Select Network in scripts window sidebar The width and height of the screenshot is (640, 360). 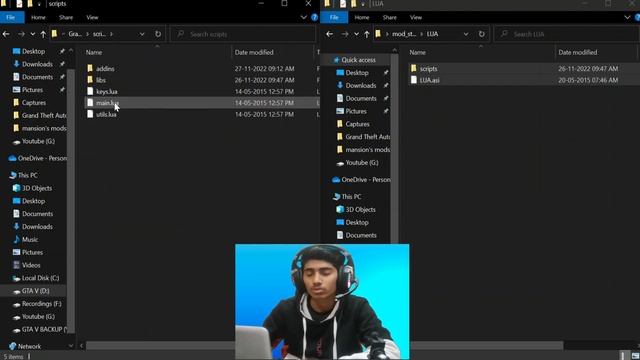click(29, 346)
